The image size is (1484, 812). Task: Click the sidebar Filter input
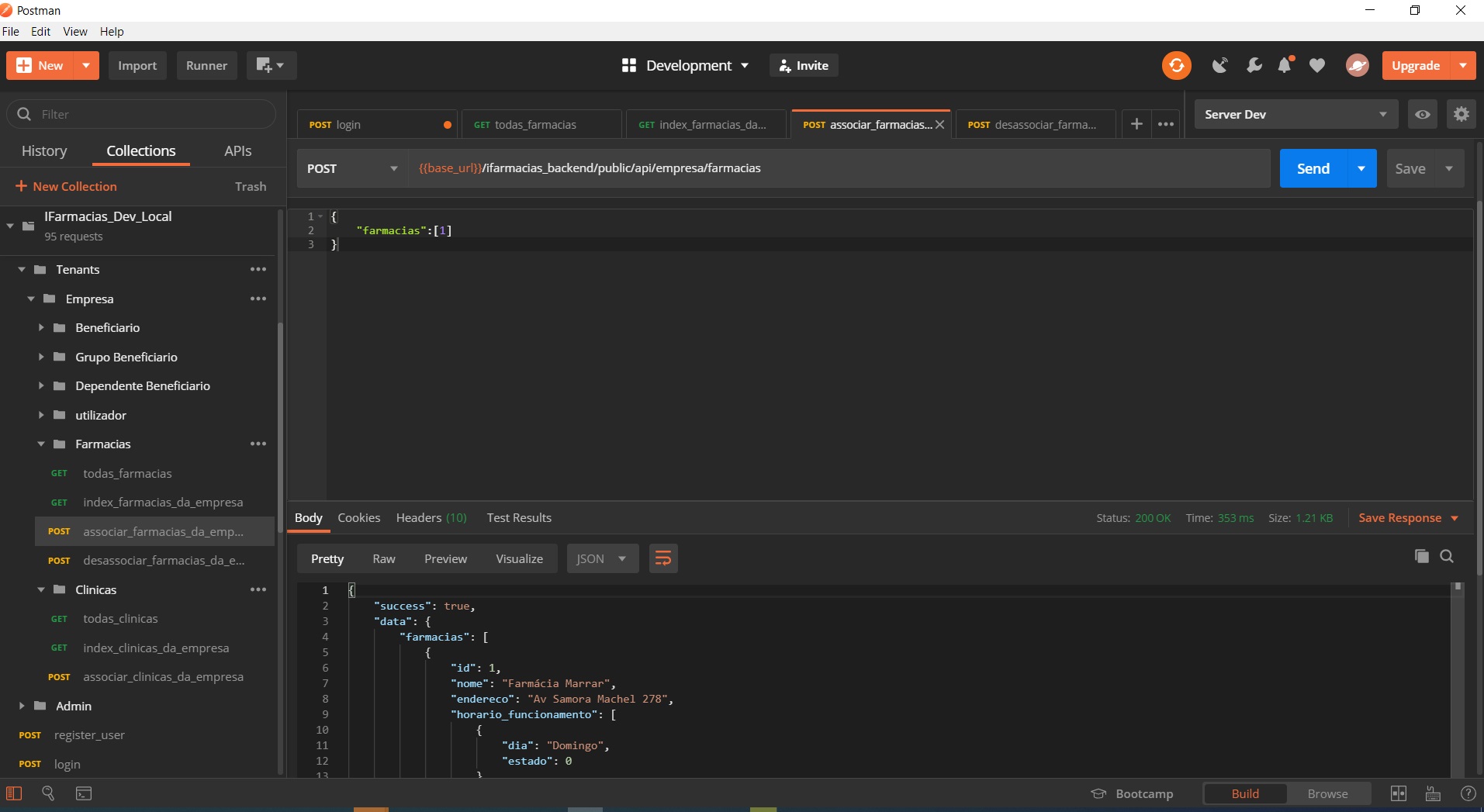pos(141,114)
